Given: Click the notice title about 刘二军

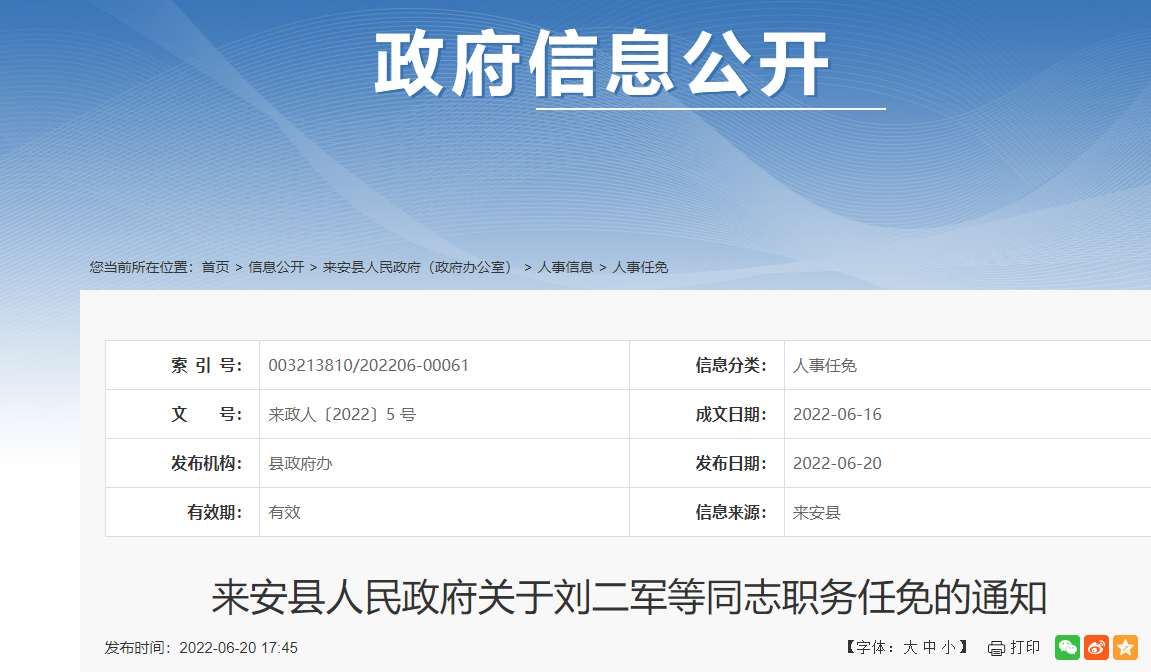Looking at the screenshot, I should [x=629, y=598].
